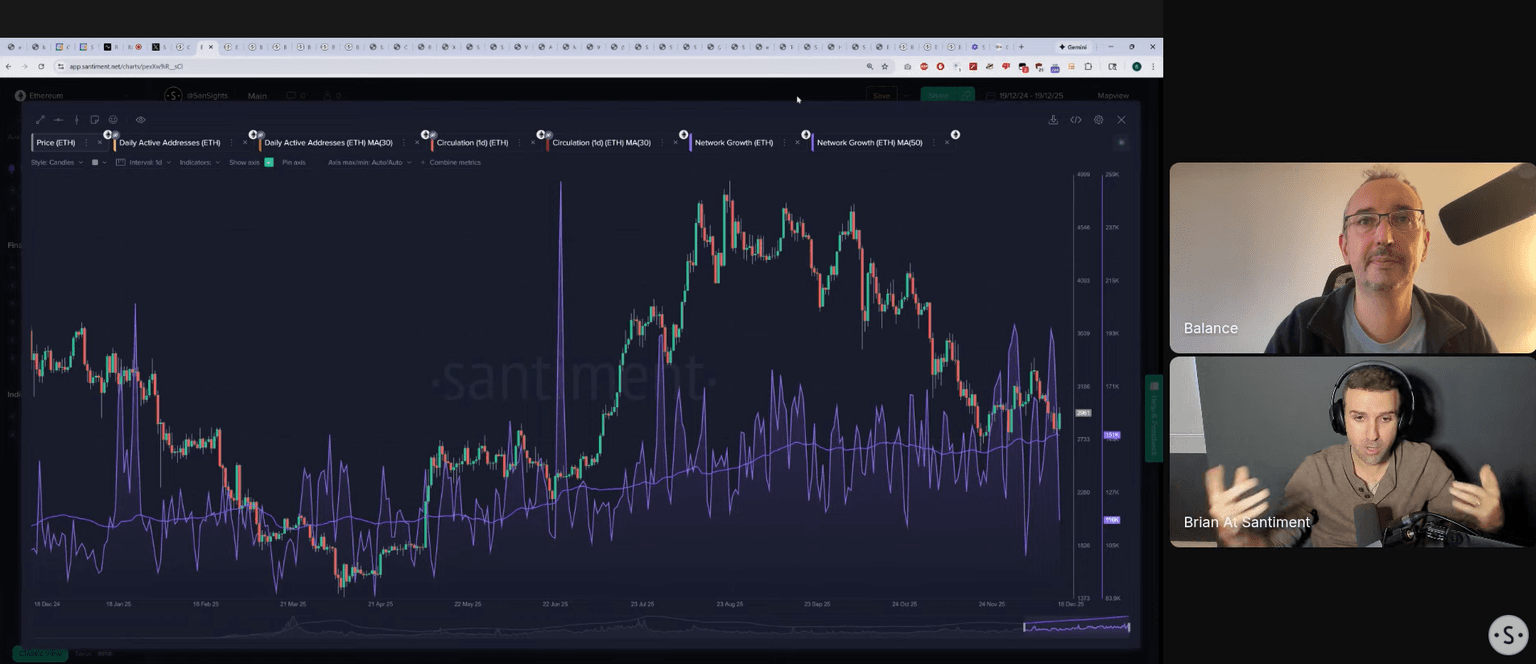Screen dimensions: 1536x664
Task: Select the Network Growth (ETH) metric tab
Action: pos(733,143)
